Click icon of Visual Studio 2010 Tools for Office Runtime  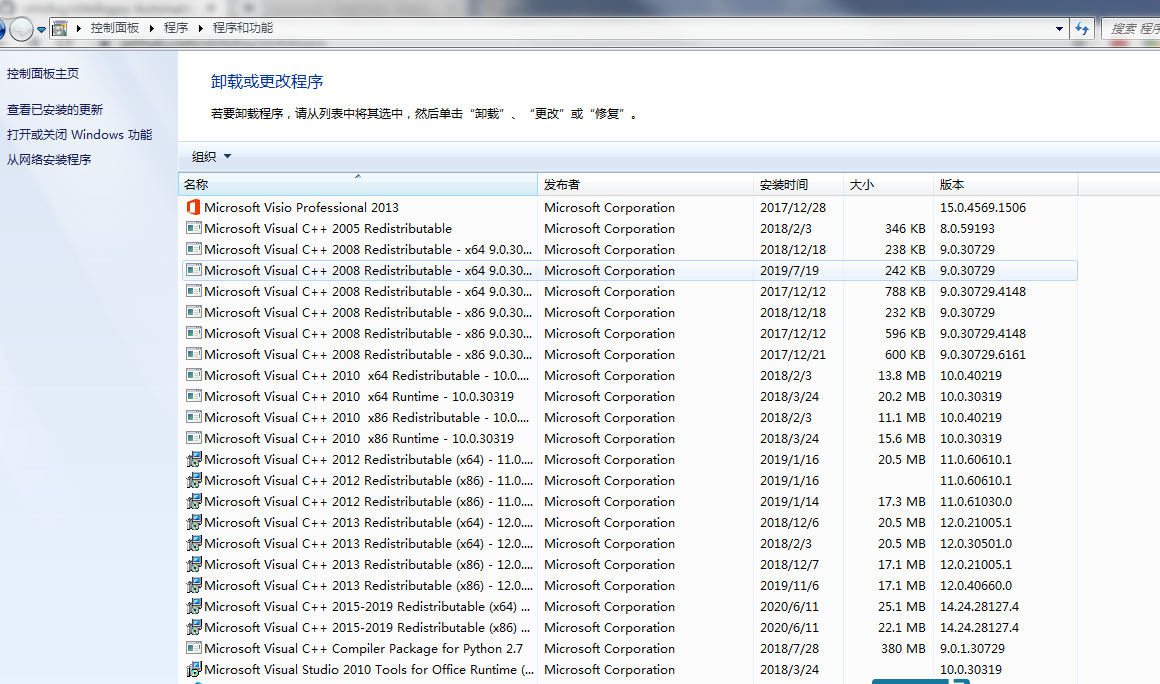click(194, 669)
